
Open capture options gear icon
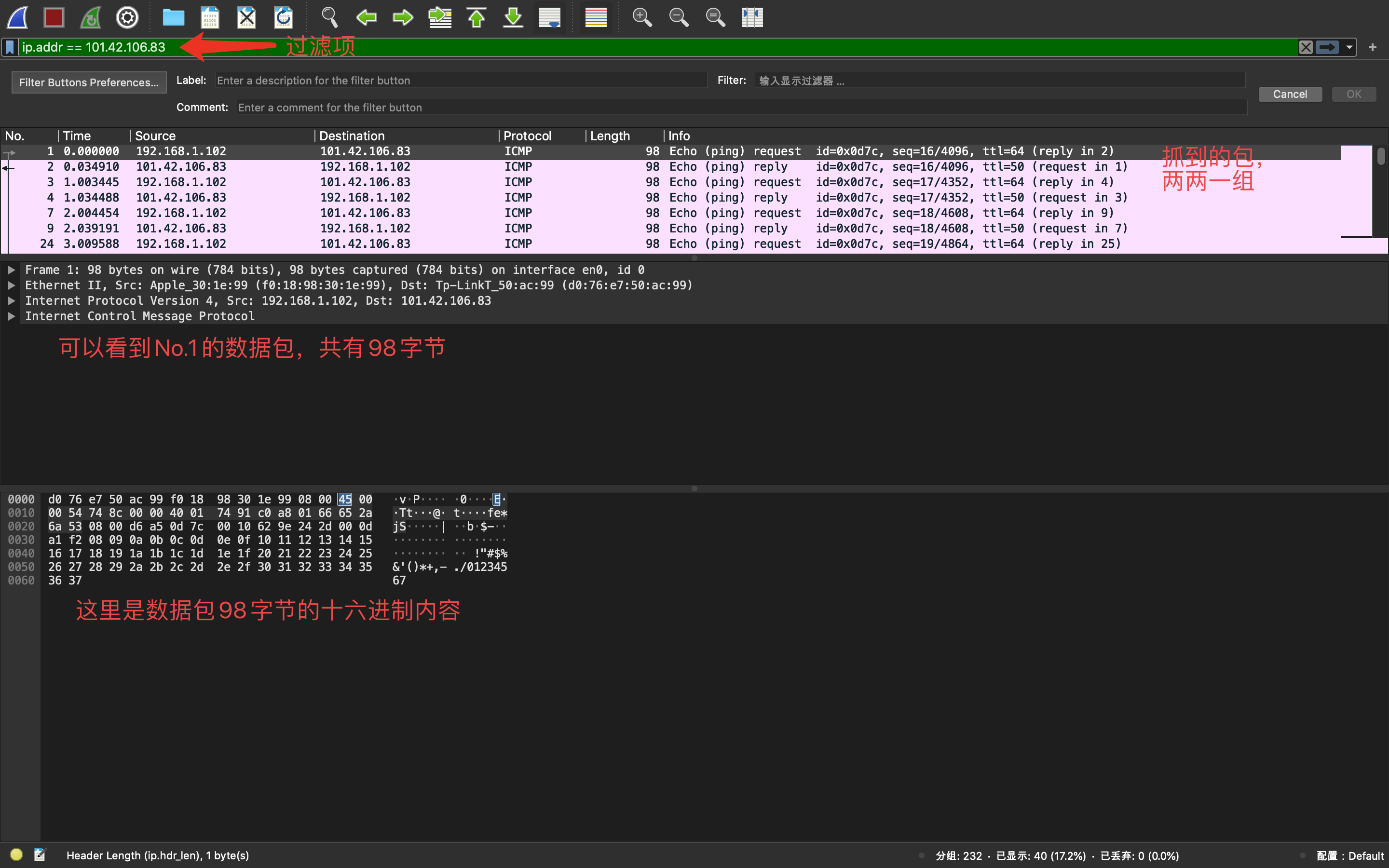point(127,17)
